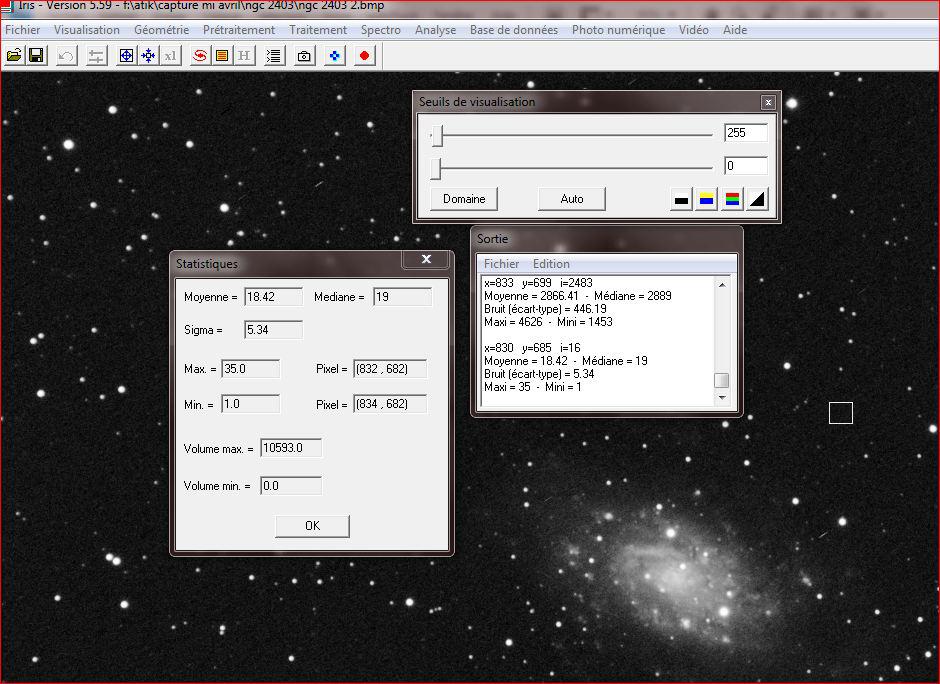Close the Seuils de visualisation window
The height and width of the screenshot is (684, 940).
pyautogui.click(x=768, y=103)
